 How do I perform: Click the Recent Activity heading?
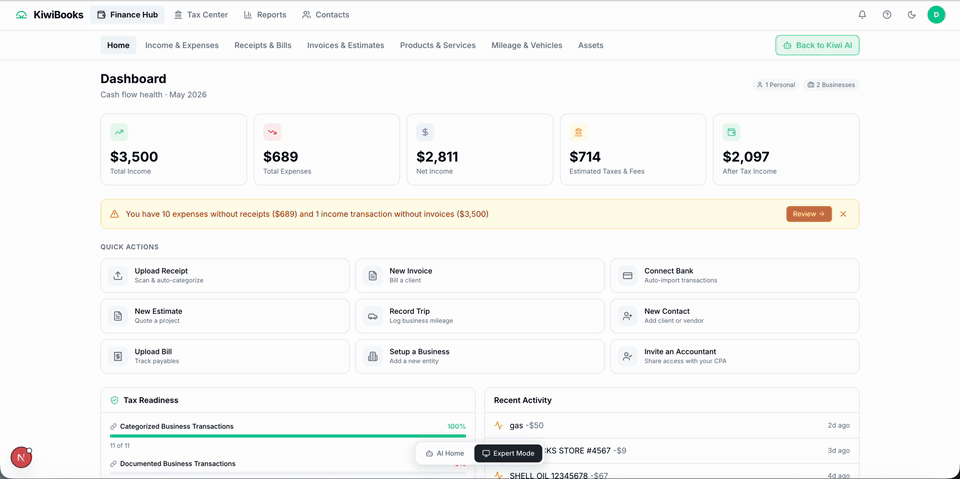[522, 400]
